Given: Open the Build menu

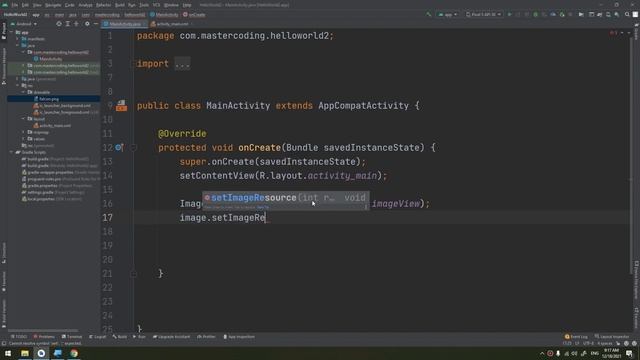Looking at the screenshot, I should pos(120,5).
